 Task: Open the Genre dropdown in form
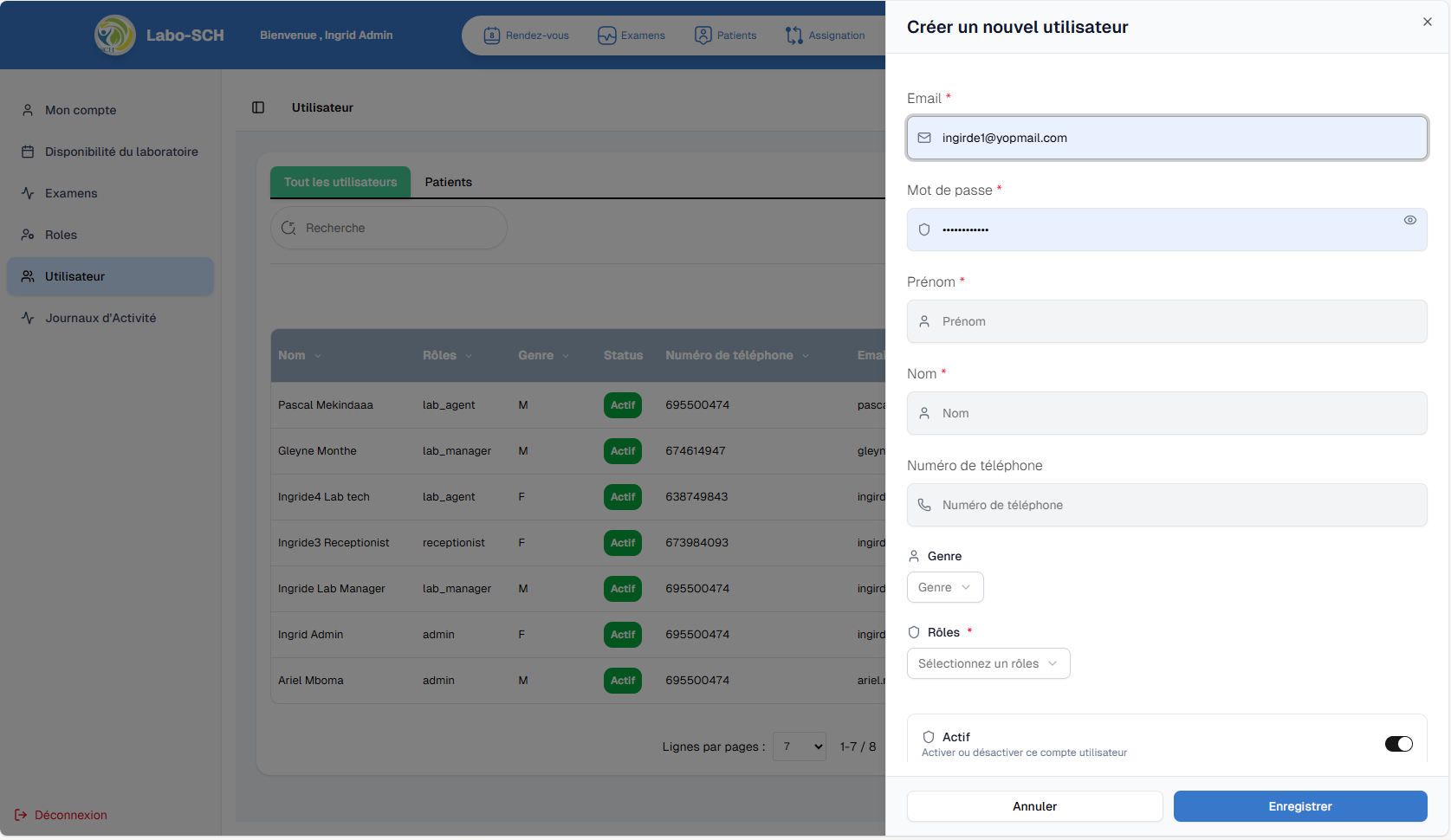[x=944, y=587]
